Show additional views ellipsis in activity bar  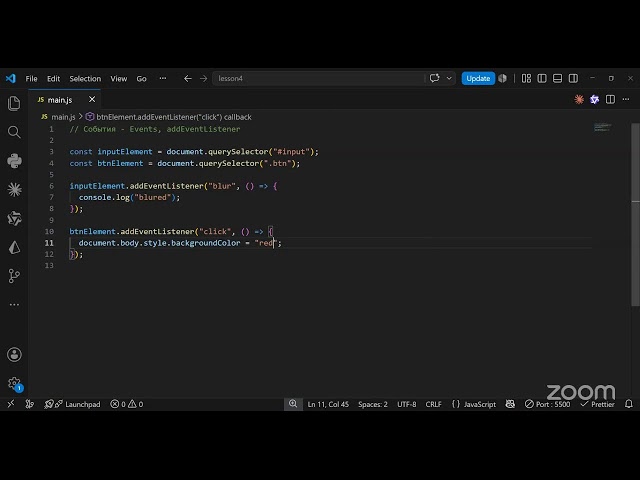pos(14,304)
